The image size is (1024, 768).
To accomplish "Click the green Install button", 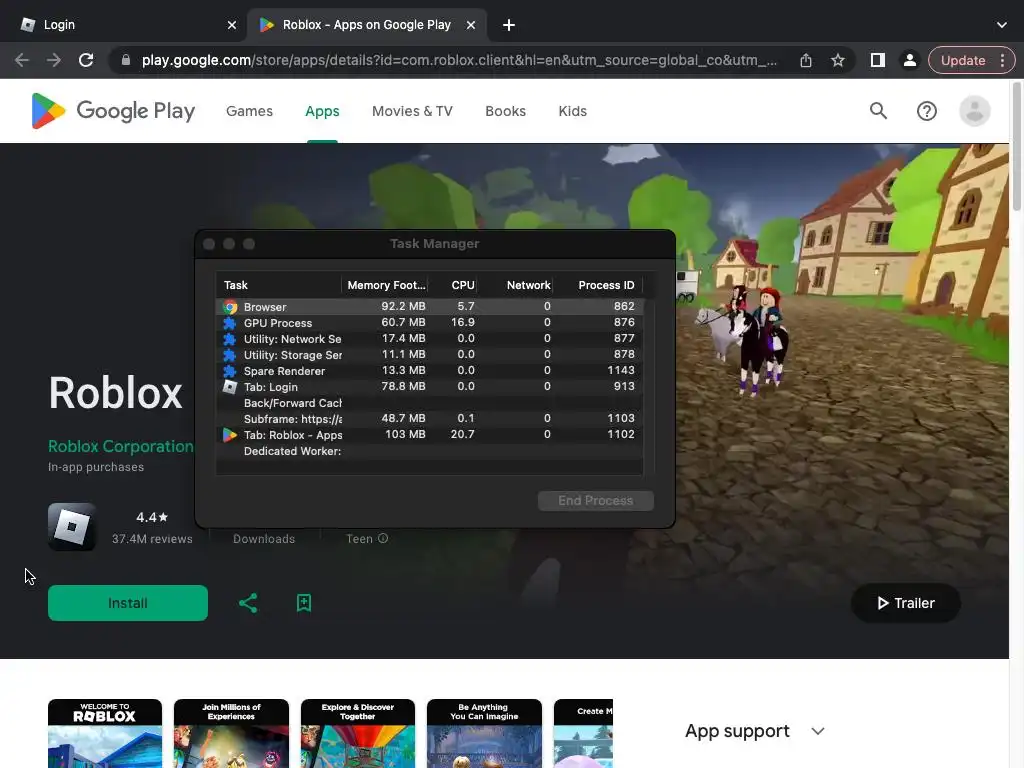I will 128,603.
